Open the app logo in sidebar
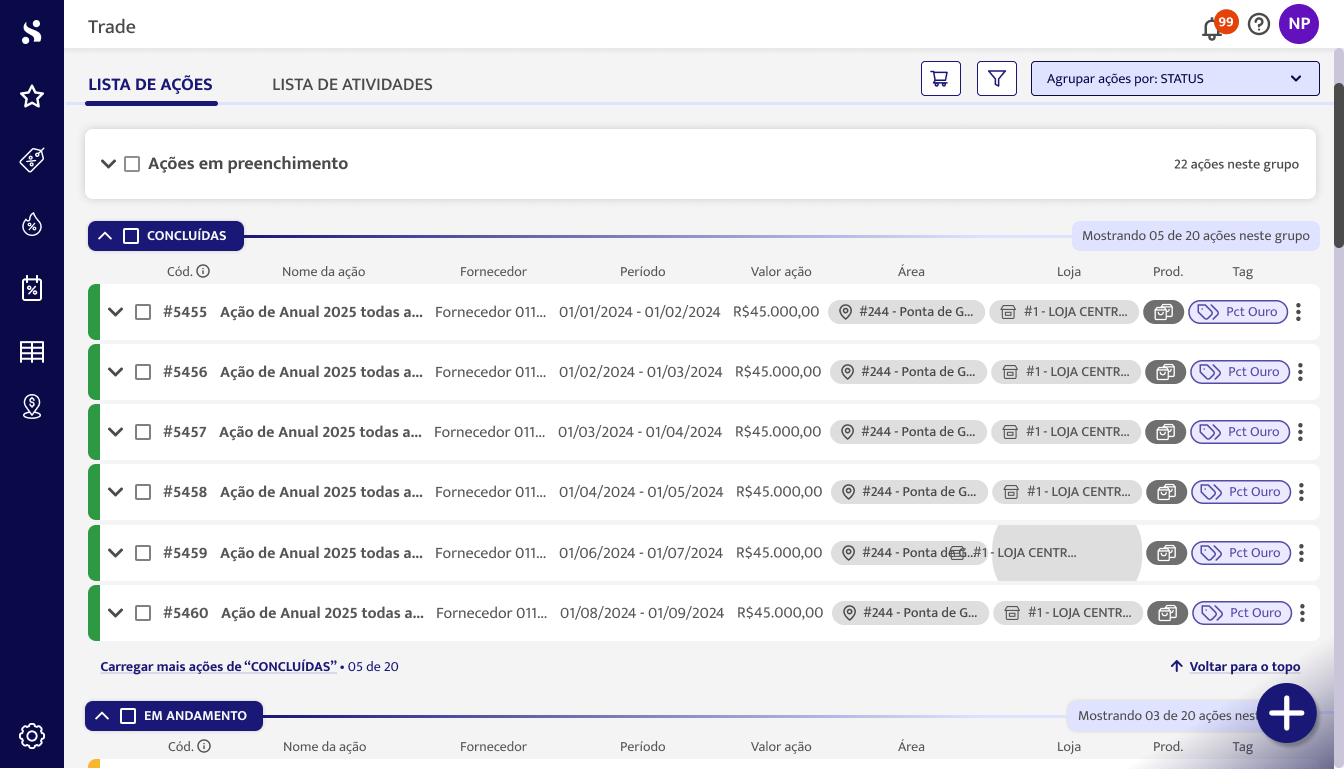Image resolution: width=1344 pixels, height=769 pixels. pos(32,32)
